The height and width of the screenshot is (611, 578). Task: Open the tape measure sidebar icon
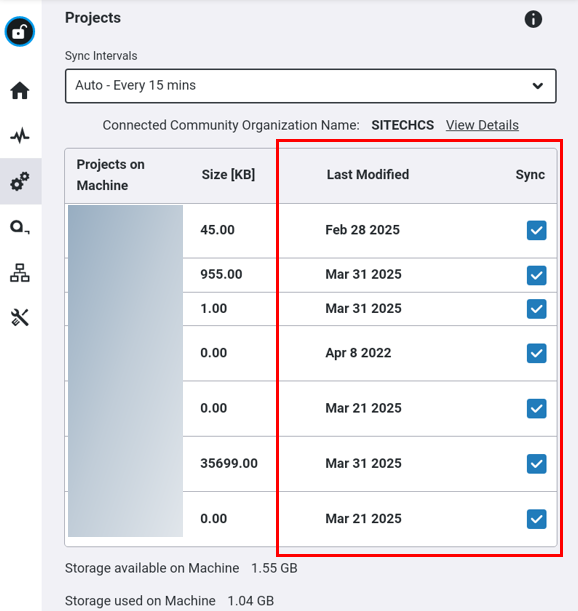(19, 227)
